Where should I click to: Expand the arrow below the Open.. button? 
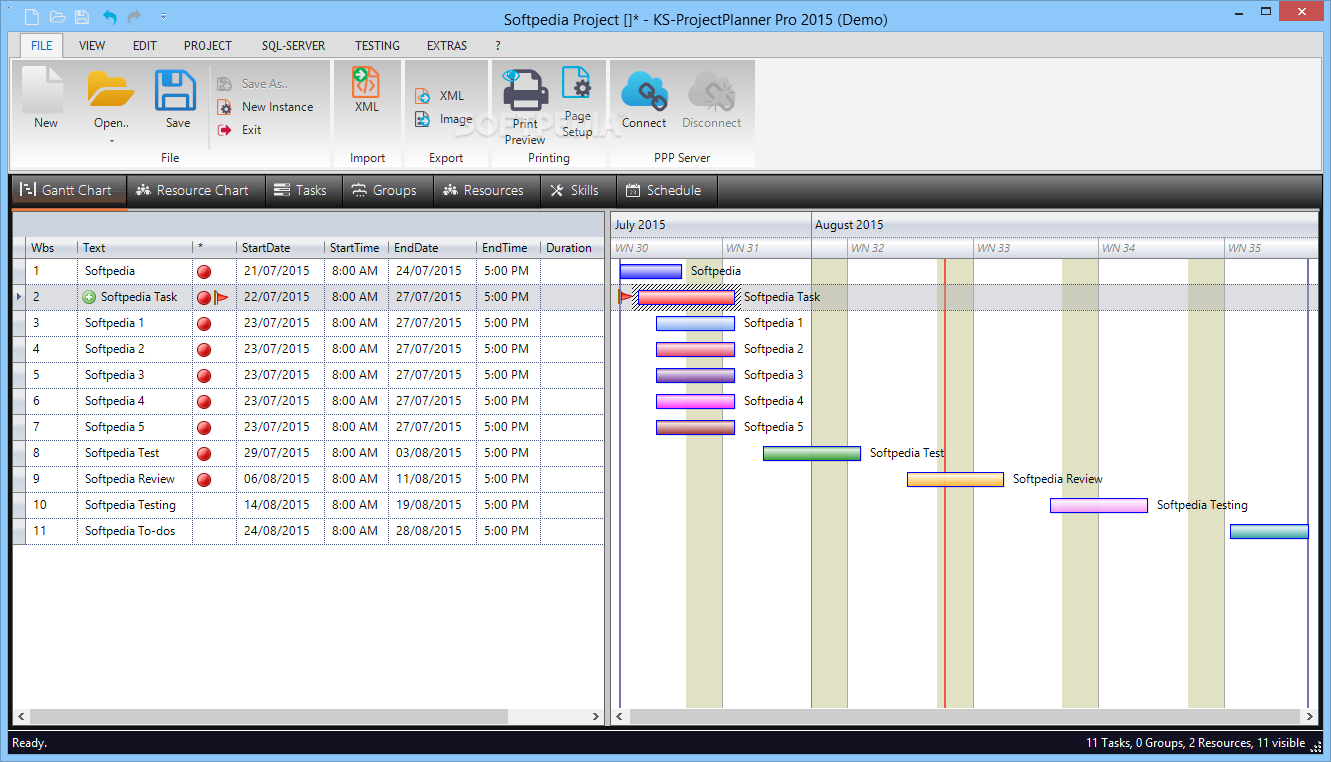tap(111, 141)
